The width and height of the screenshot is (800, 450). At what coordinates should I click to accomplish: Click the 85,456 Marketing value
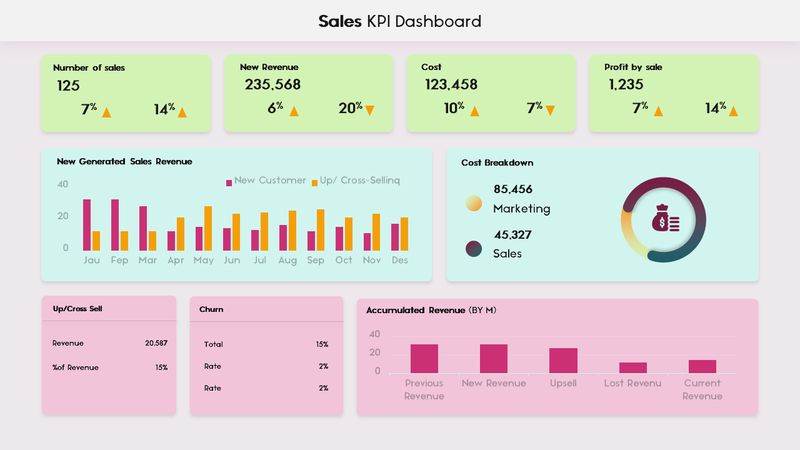513,189
